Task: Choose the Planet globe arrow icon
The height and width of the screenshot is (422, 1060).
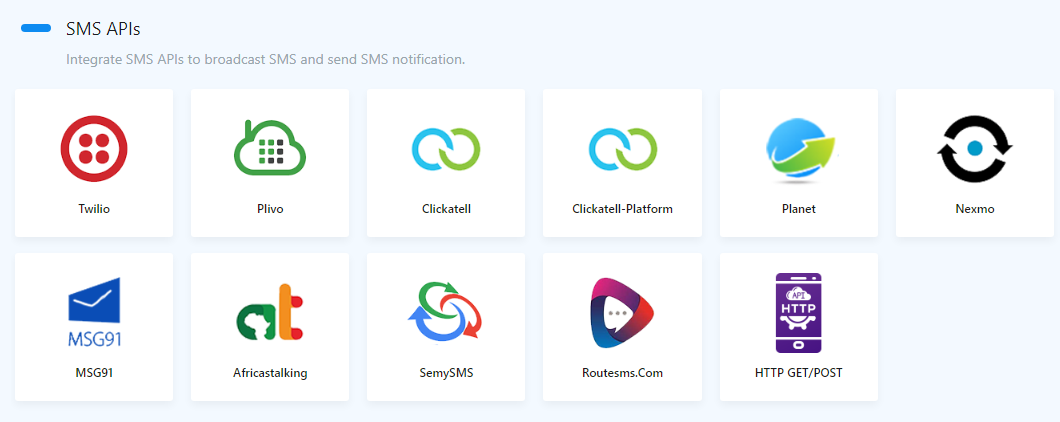Action: click(x=798, y=149)
